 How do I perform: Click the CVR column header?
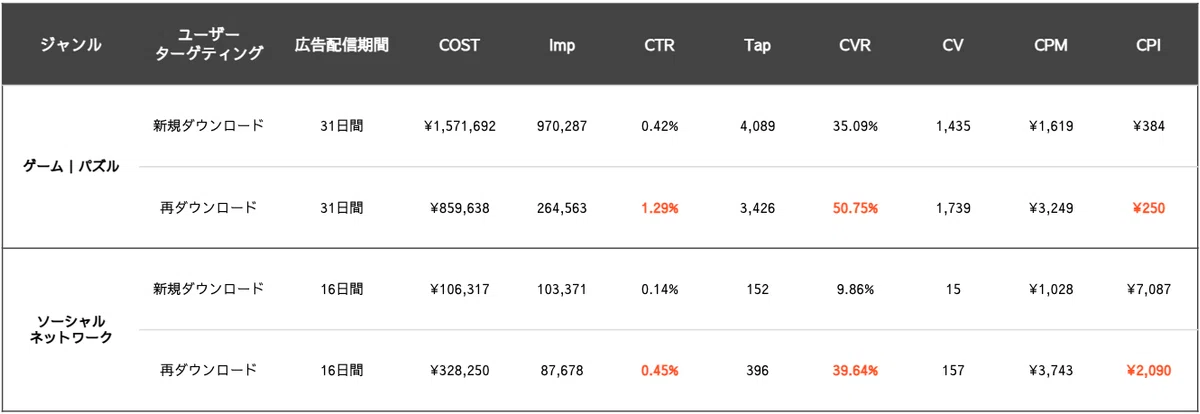pyautogui.click(x=855, y=45)
